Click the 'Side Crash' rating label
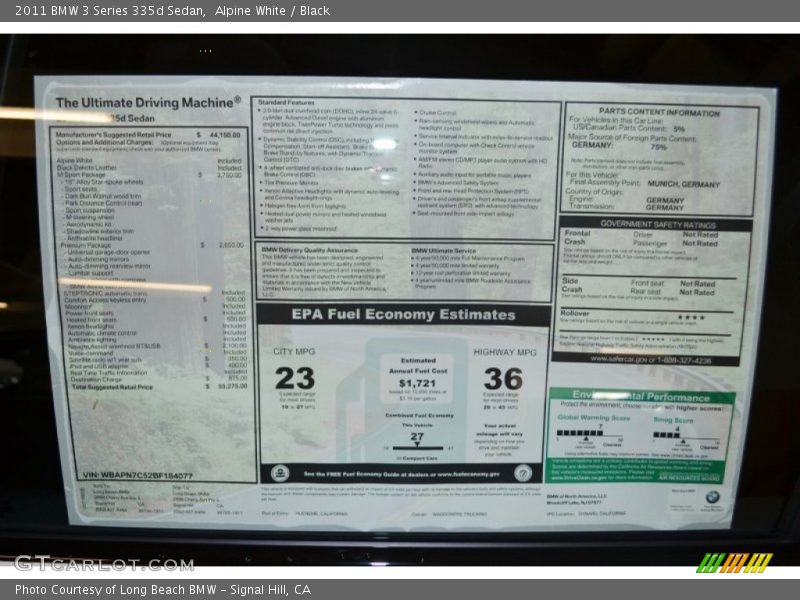 click(x=572, y=285)
